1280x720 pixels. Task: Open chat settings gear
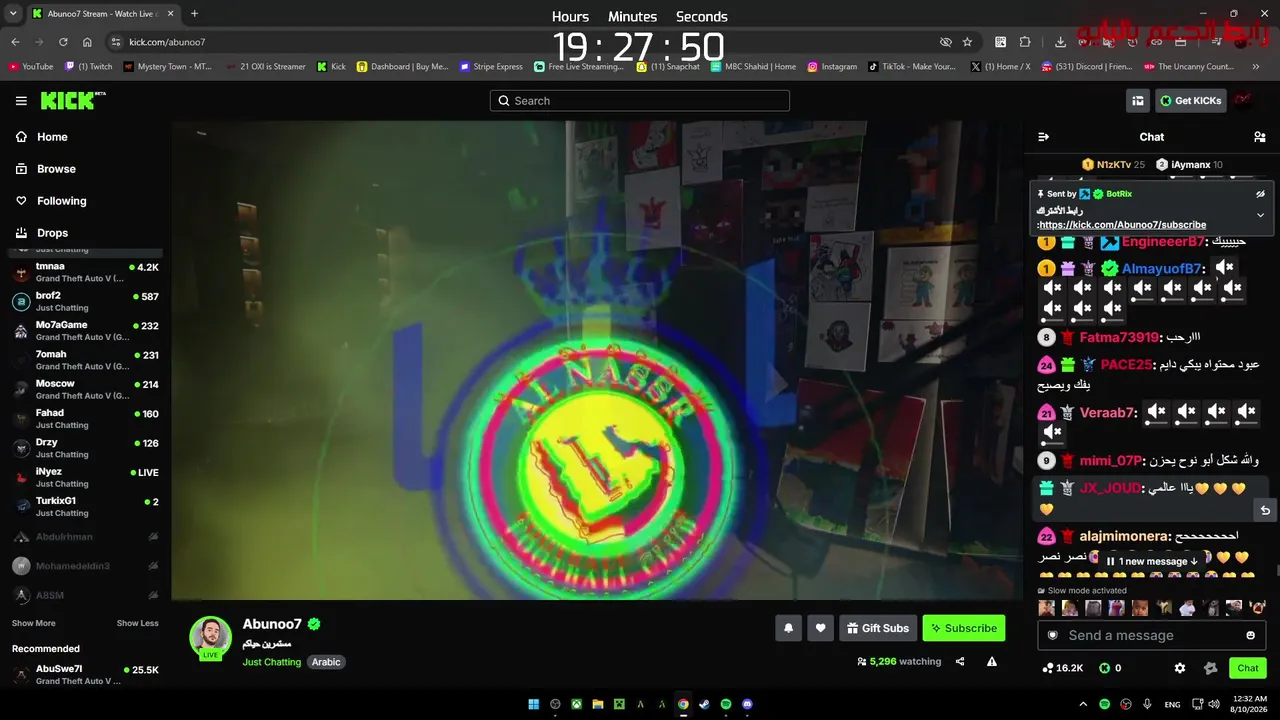coord(1180,668)
